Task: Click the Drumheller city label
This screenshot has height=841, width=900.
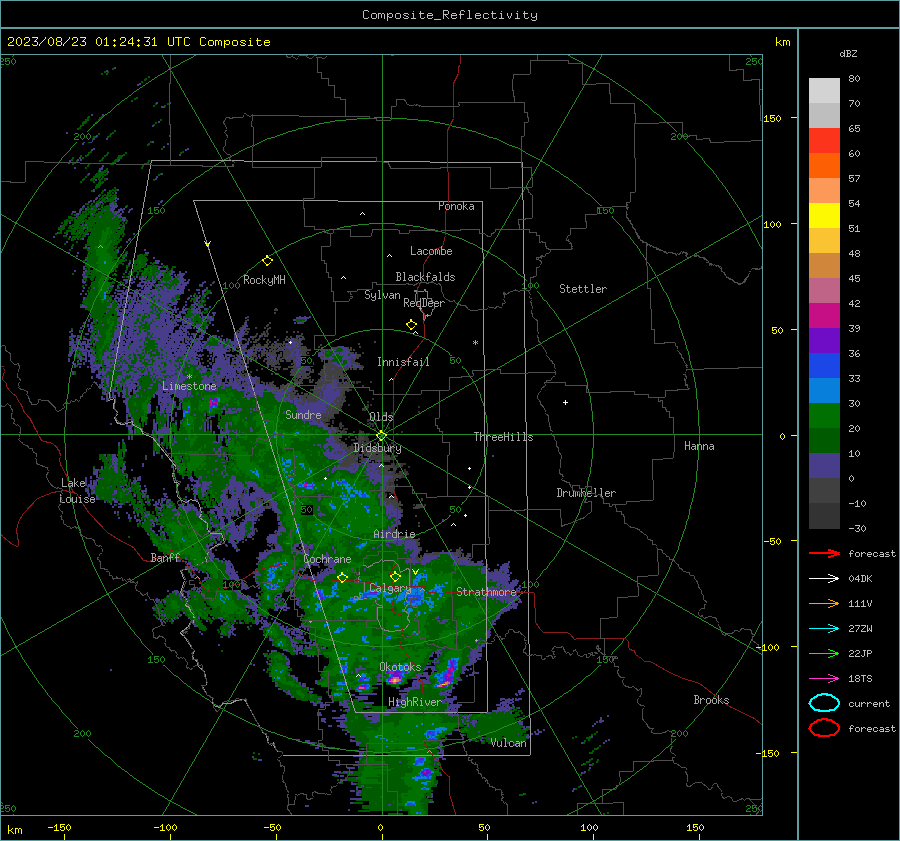Action: pyautogui.click(x=586, y=493)
